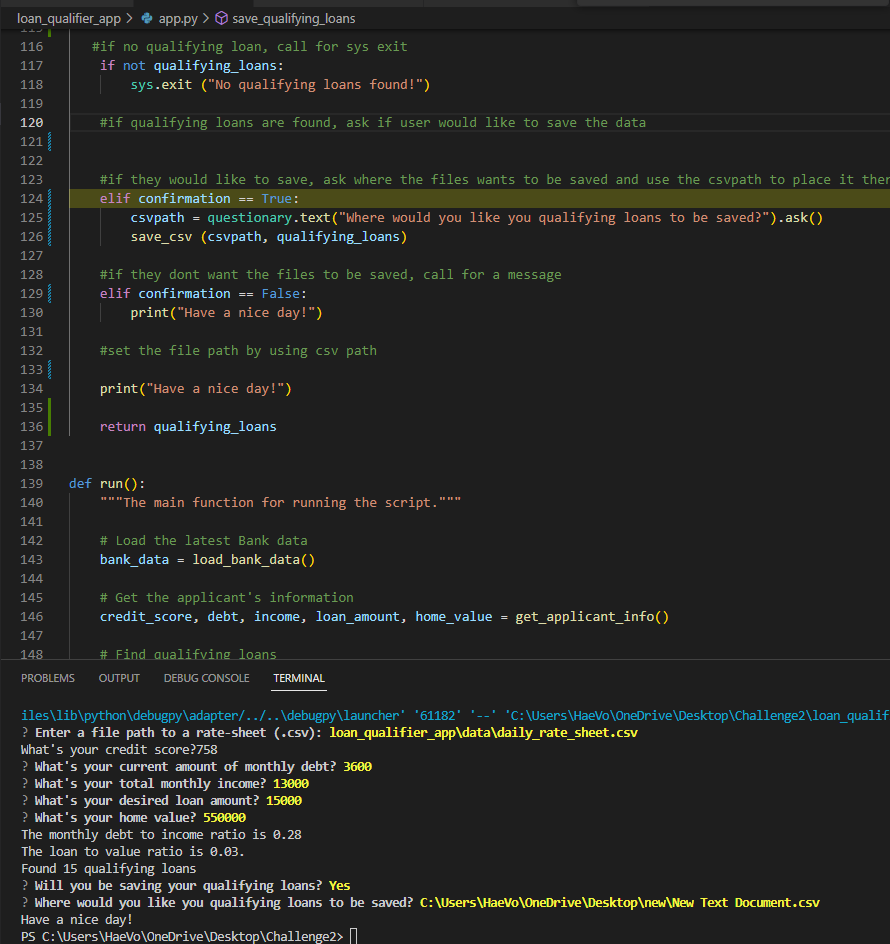Click the run function docstring
Viewport: 890px width, 944px height.
click(x=280, y=503)
